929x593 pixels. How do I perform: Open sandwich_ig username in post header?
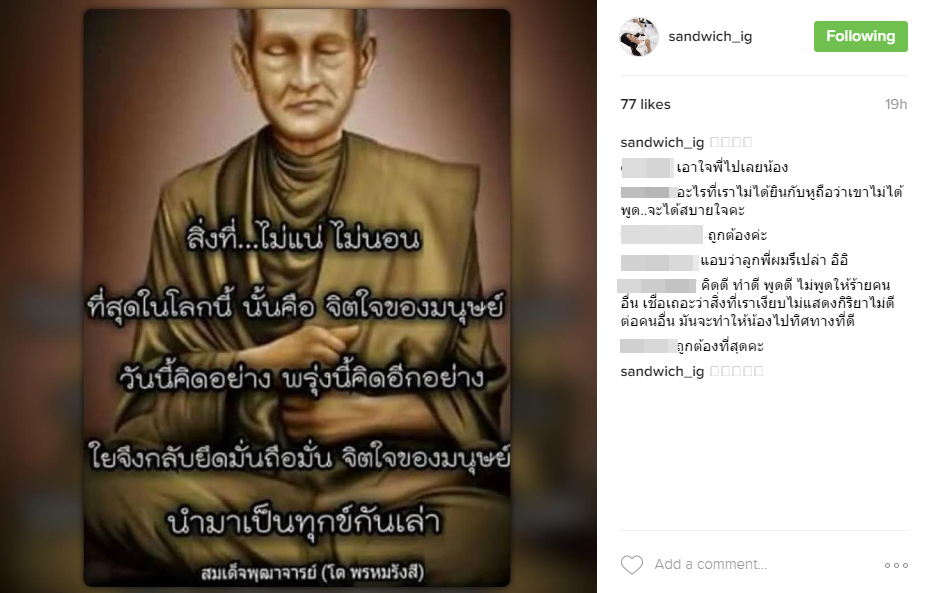click(710, 37)
